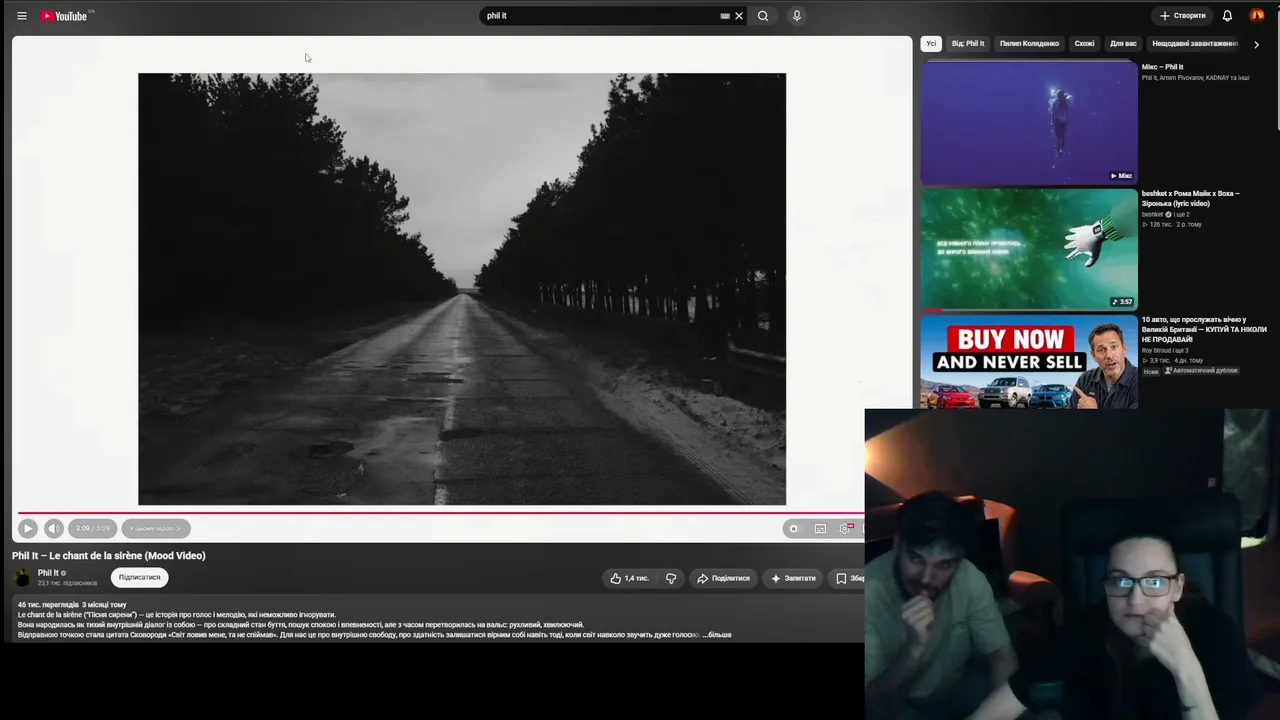Click the main video frame
The width and height of the screenshot is (1280, 720).
[462, 289]
